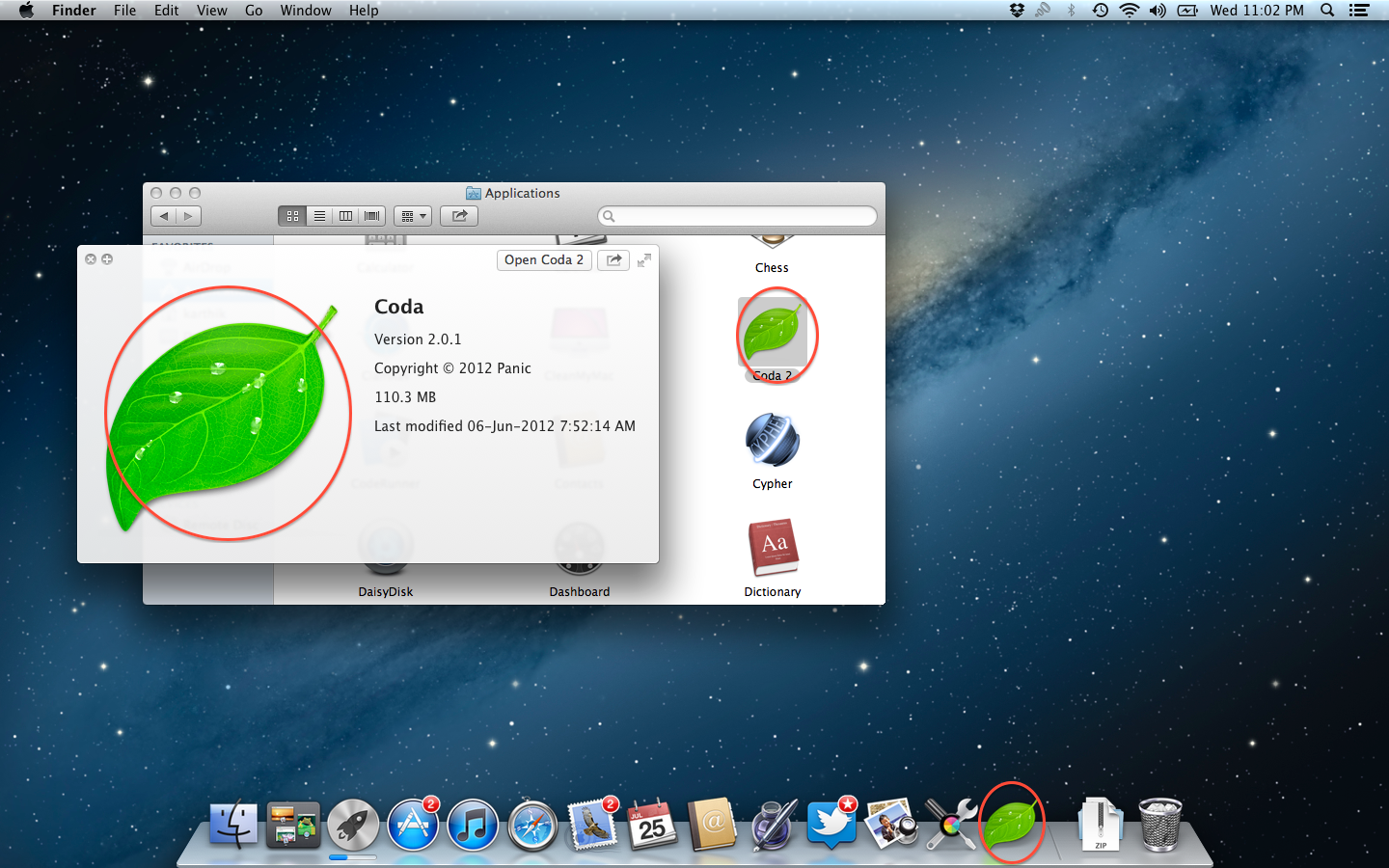Open Mission Control in the Dock

tap(293, 826)
